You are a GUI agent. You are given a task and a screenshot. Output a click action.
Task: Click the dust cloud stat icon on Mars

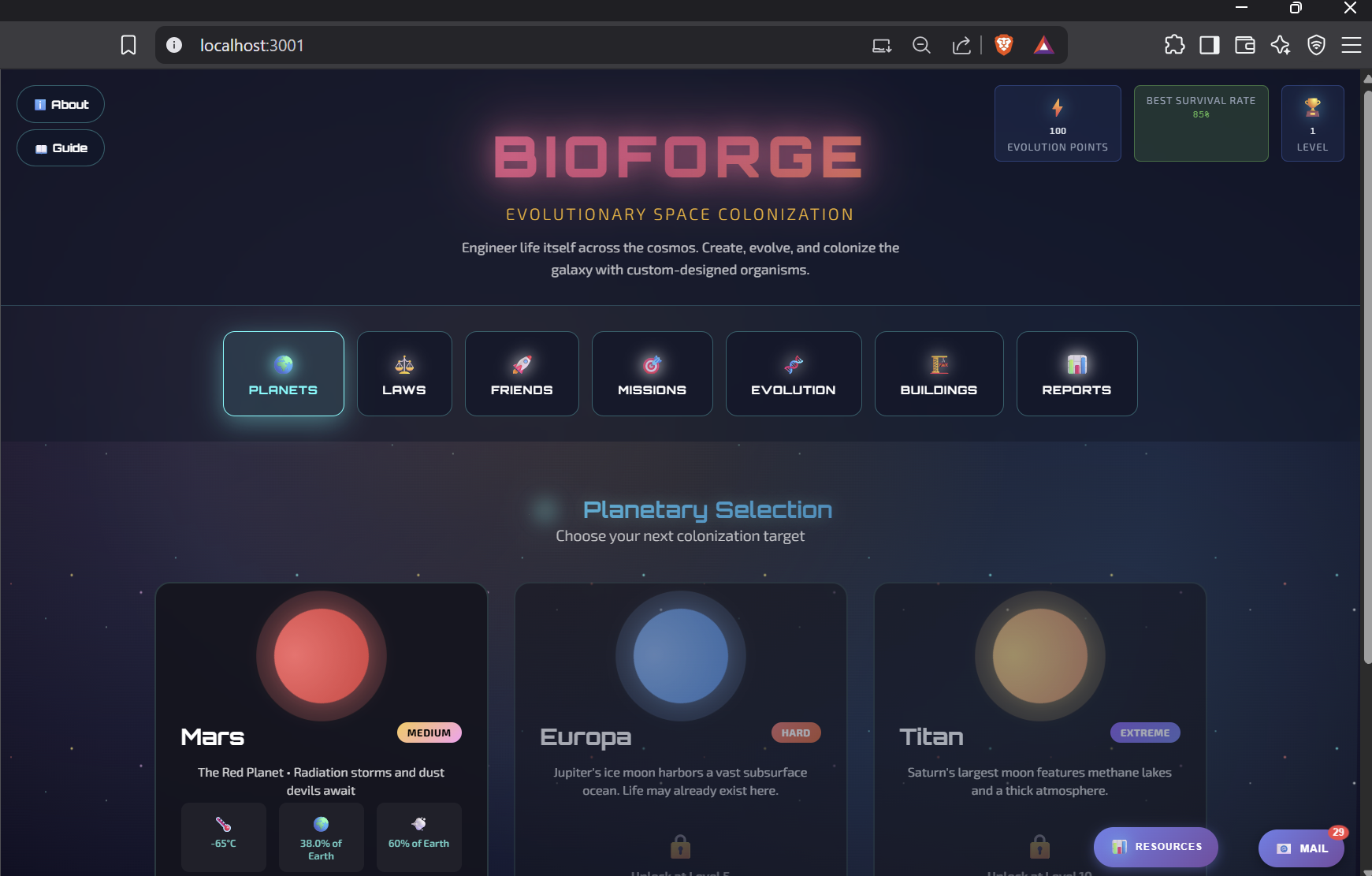(418, 823)
